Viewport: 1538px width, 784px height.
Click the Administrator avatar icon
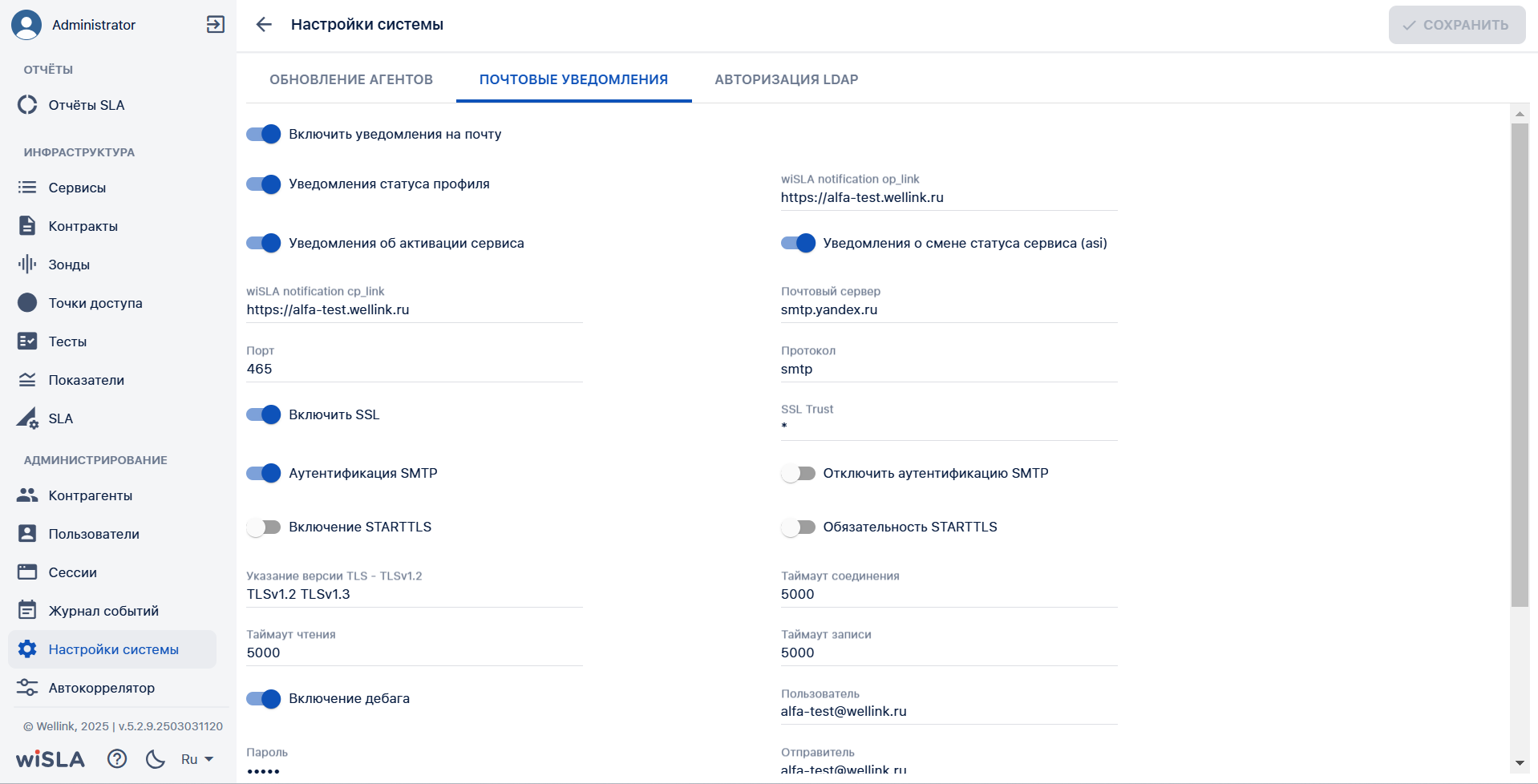point(26,25)
